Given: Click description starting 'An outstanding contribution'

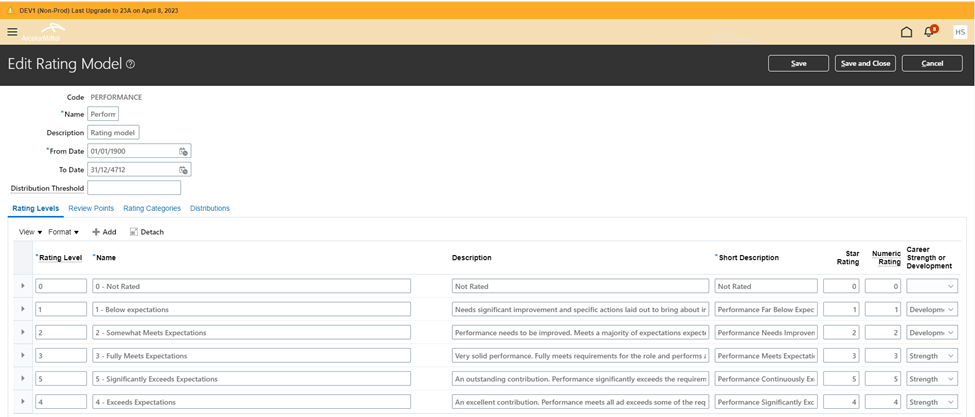Looking at the screenshot, I should (581, 378).
